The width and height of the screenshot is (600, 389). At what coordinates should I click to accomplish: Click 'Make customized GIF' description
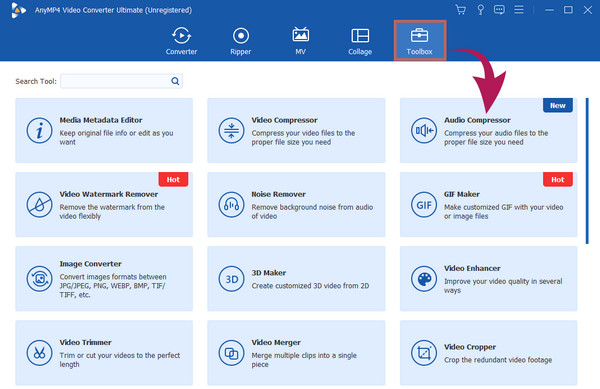(x=504, y=212)
